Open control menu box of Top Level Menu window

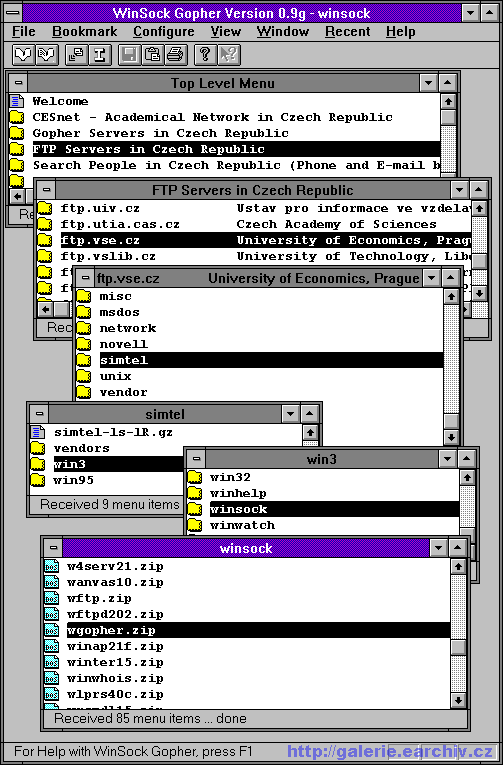(x=19, y=83)
